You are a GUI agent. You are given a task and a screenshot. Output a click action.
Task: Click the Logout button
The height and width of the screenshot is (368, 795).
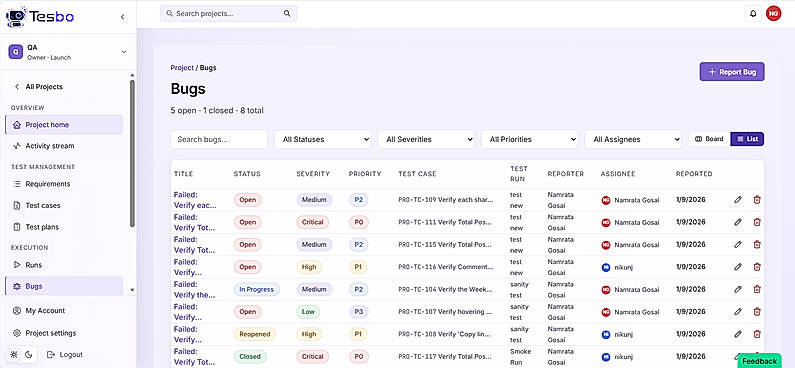click(x=64, y=355)
